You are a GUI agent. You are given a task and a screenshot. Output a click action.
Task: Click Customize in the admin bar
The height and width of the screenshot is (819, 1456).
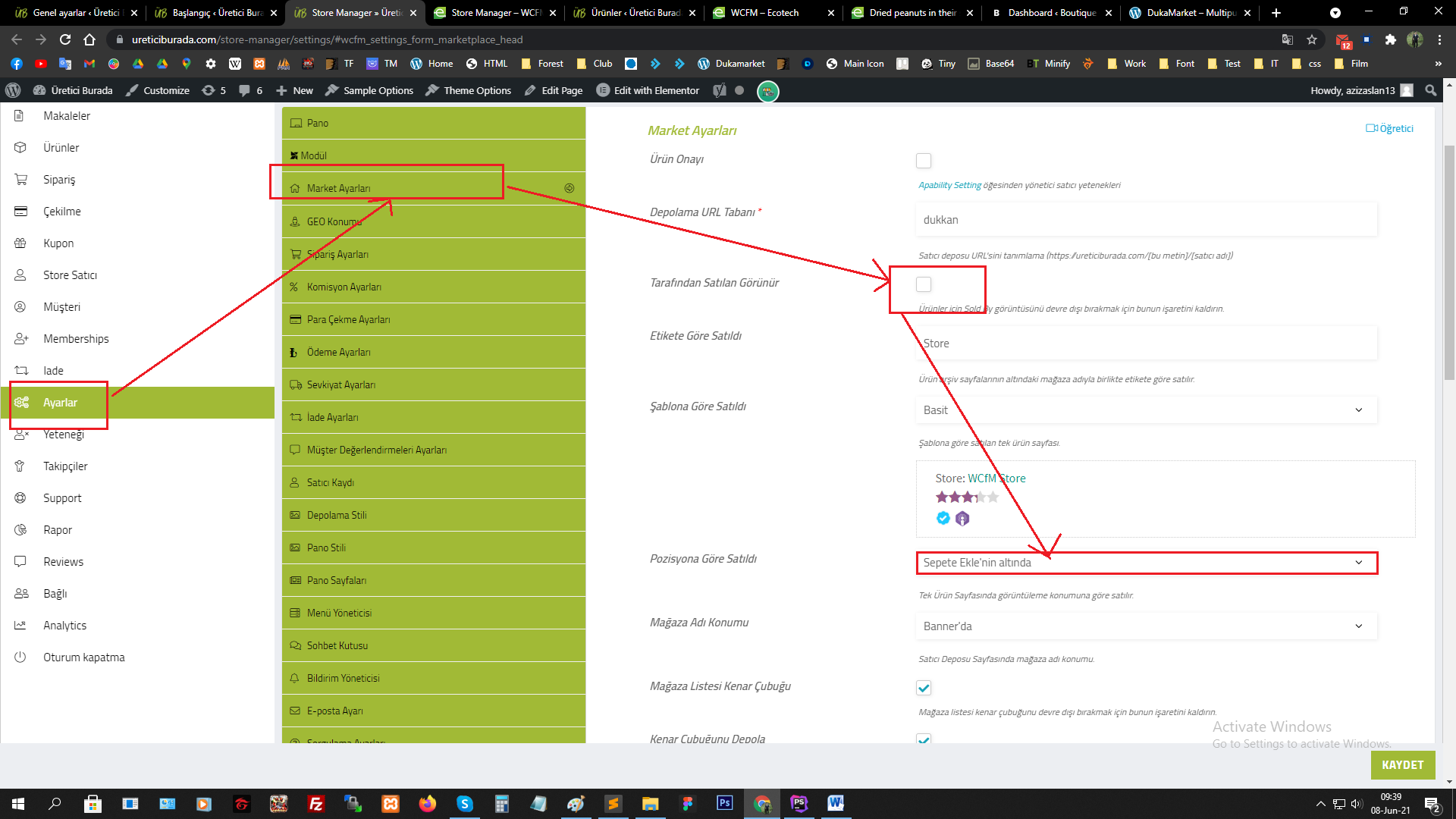[x=158, y=90]
